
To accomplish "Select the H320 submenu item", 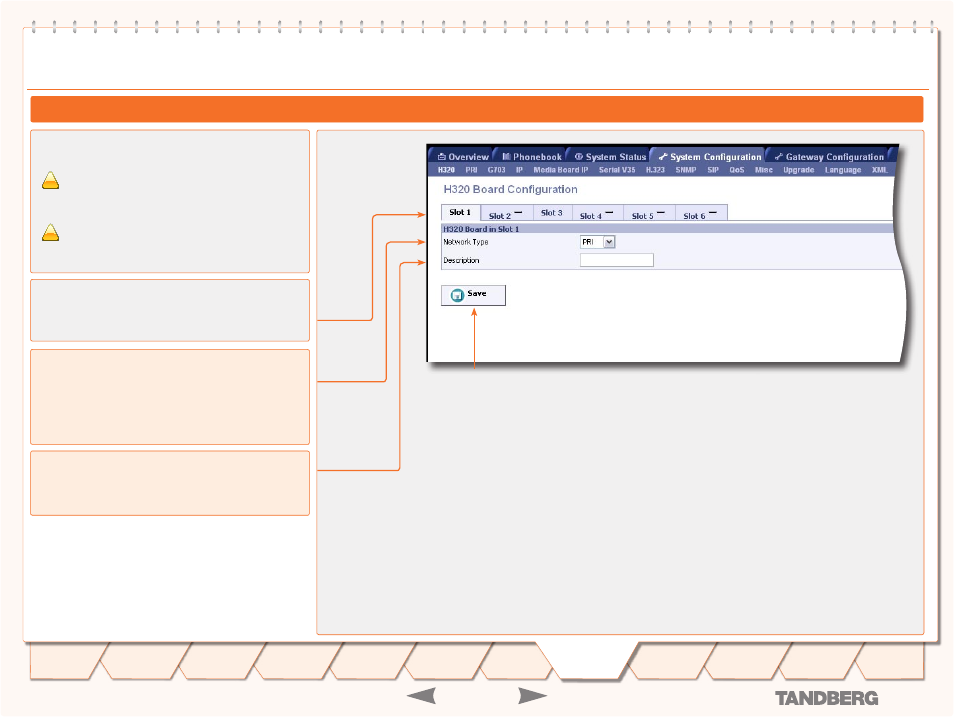I will tap(446, 170).
